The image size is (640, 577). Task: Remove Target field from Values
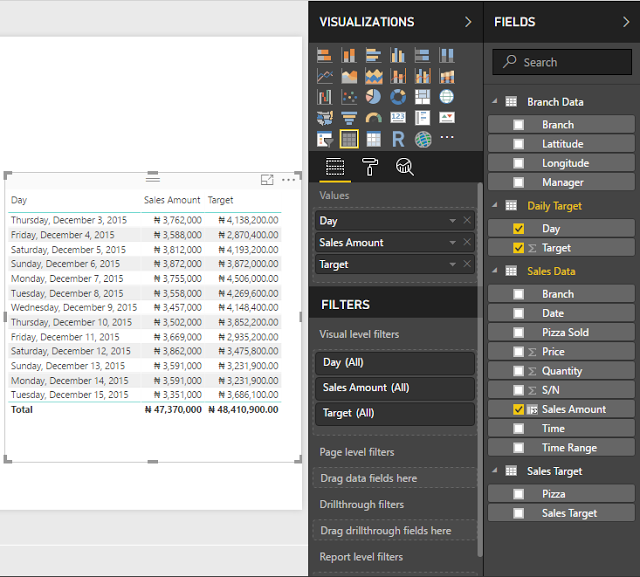[467, 264]
